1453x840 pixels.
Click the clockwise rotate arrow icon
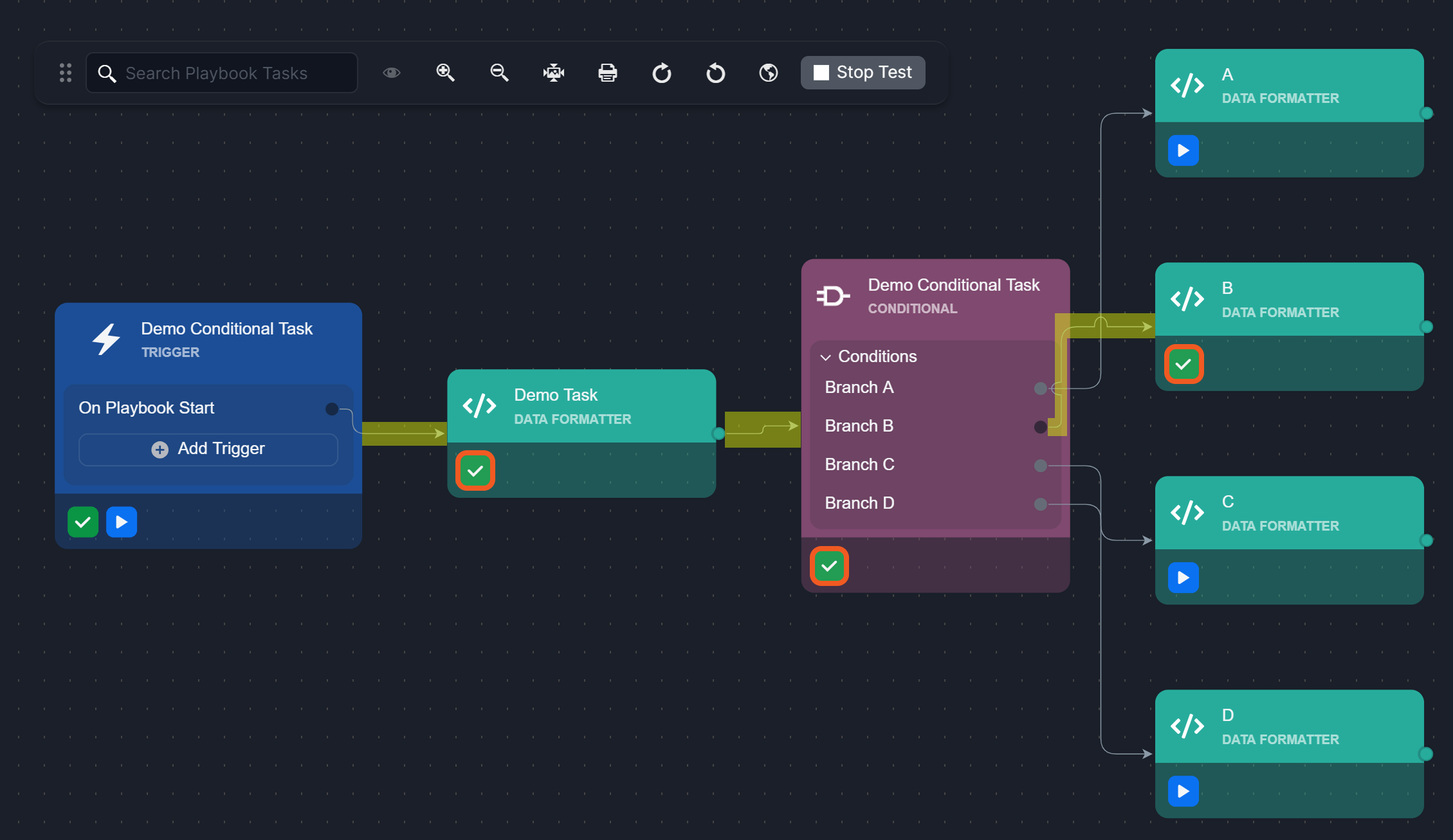click(661, 73)
